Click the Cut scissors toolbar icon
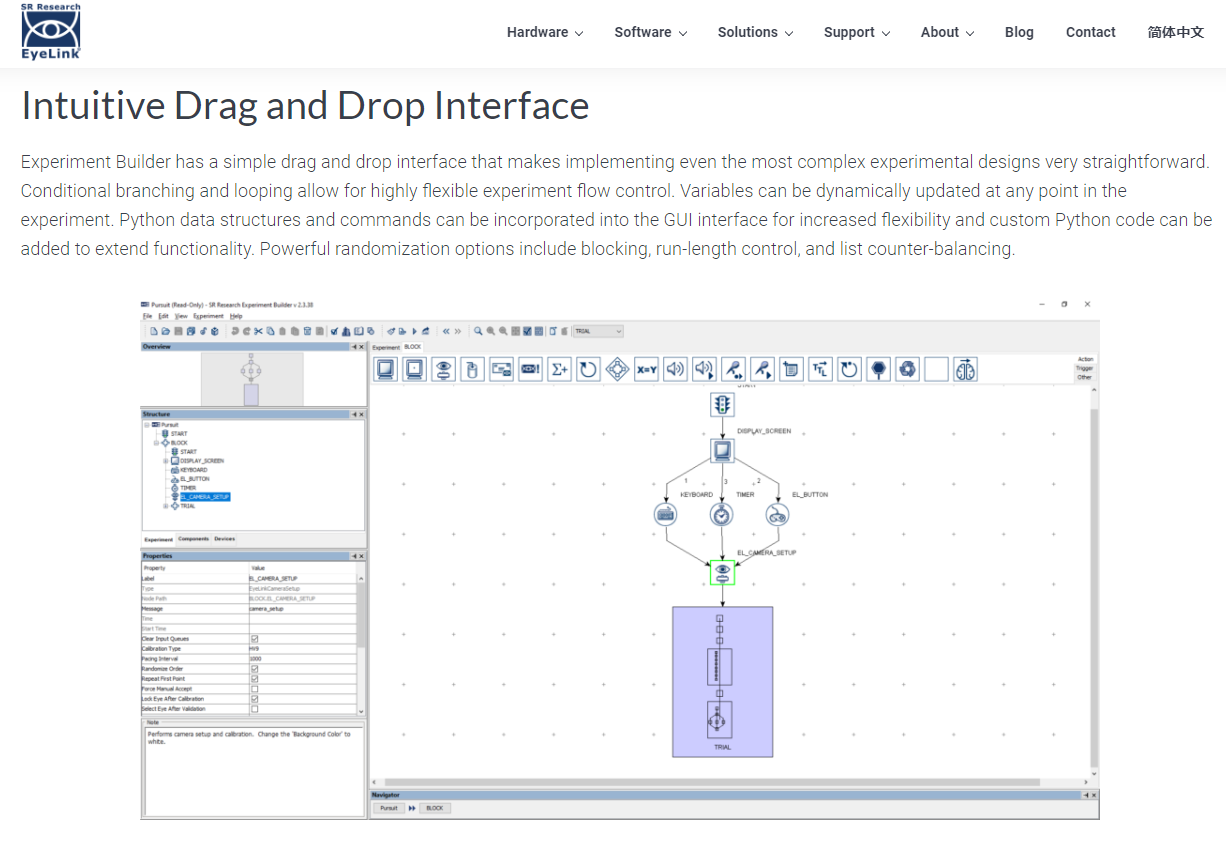1226x851 pixels. (257, 331)
